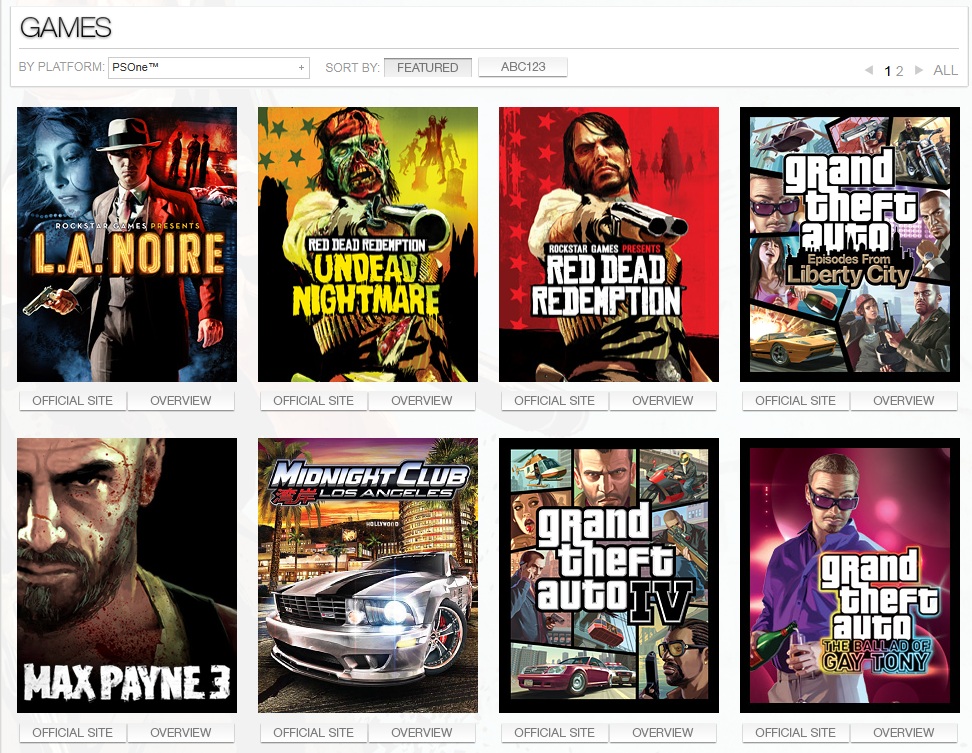The width and height of the screenshot is (972, 753).
Task: Visit Official Site for Max Payne 3
Action: tap(72, 733)
